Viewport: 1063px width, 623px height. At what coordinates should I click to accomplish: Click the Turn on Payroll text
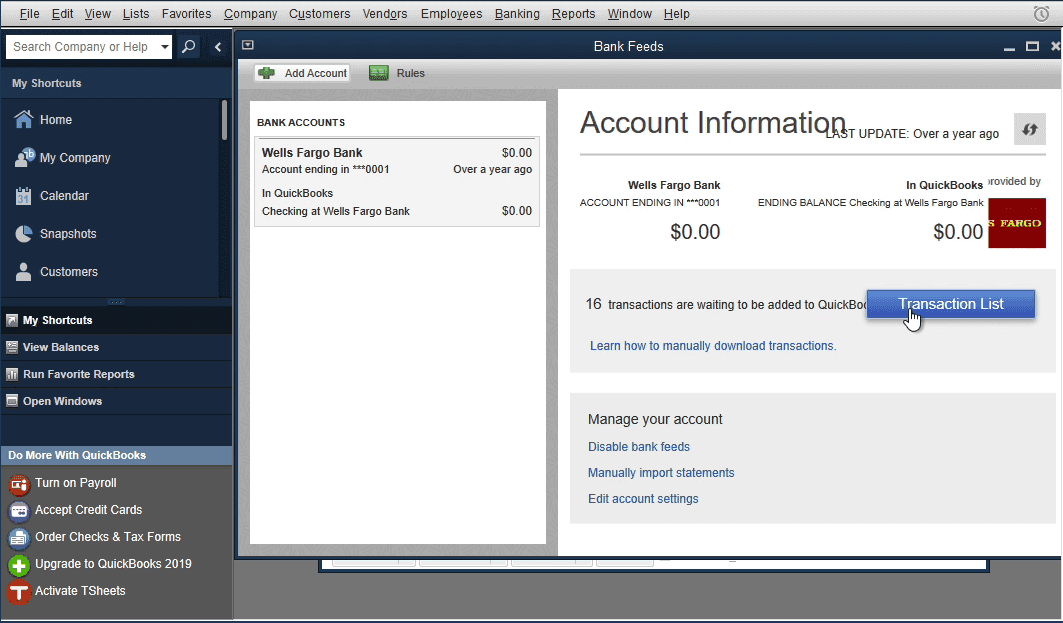point(76,483)
